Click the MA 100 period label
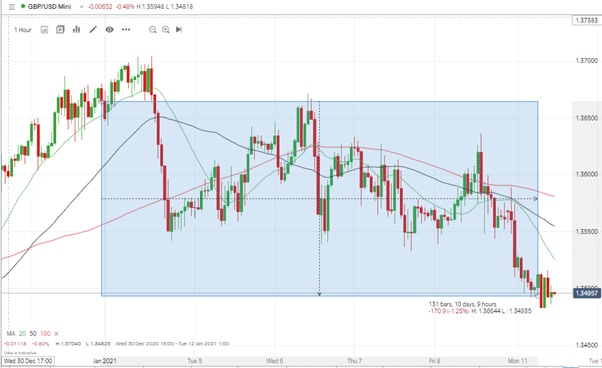This screenshot has height=368, width=602. click(45, 333)
